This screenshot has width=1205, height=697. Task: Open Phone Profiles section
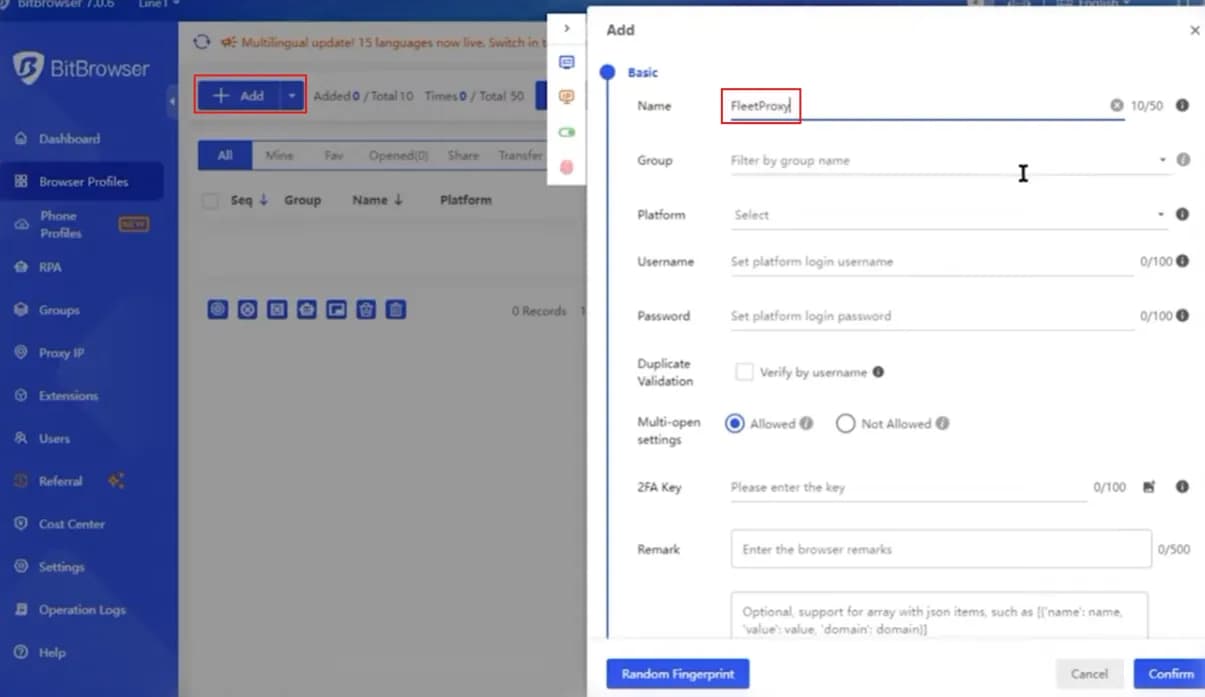[60, 224]
